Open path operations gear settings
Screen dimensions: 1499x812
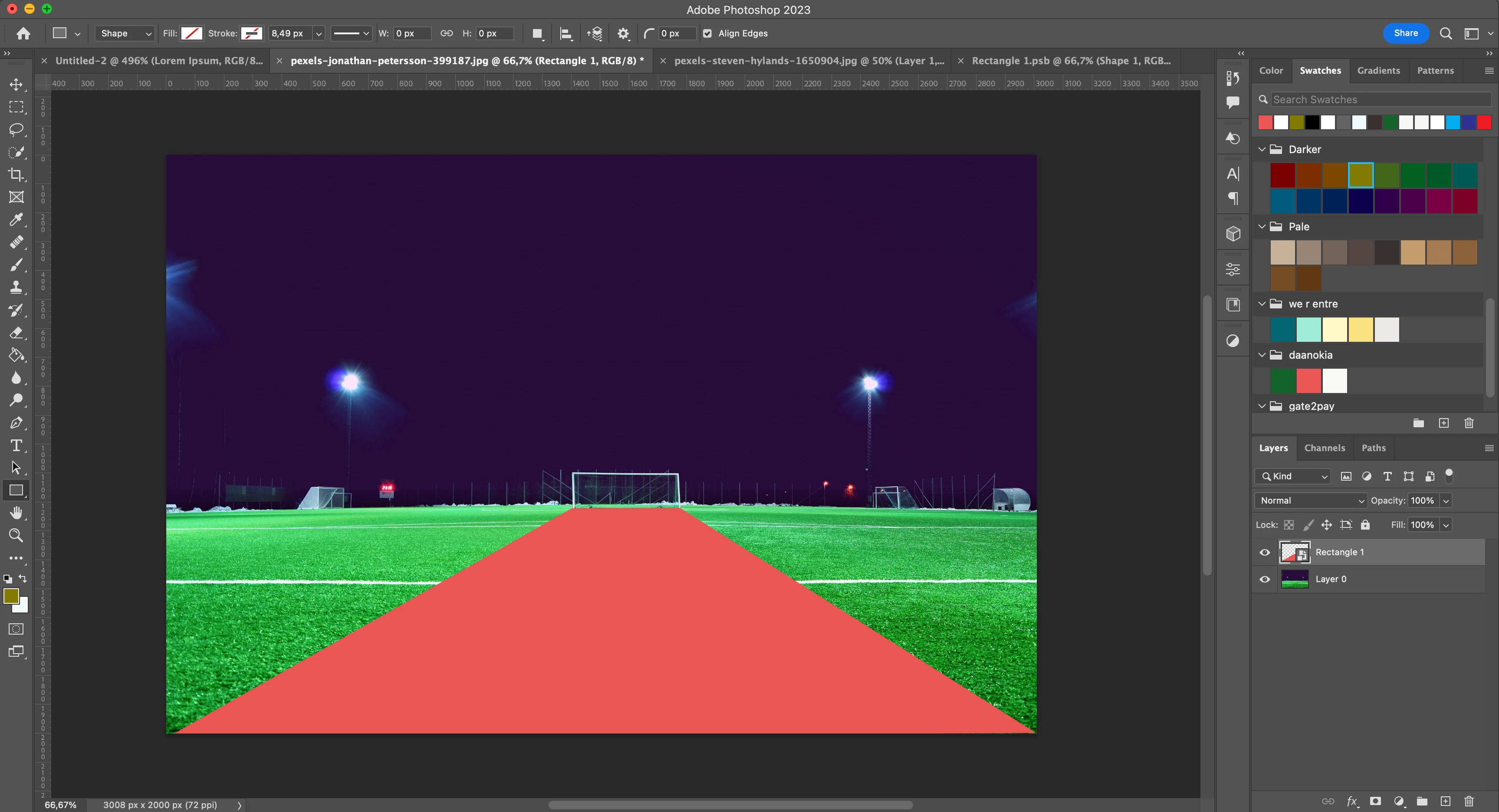pos(623,34)
